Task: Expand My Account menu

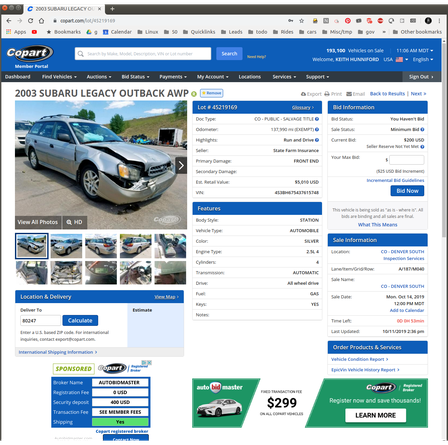Action: pyautogui.click(x=213, y=77)
